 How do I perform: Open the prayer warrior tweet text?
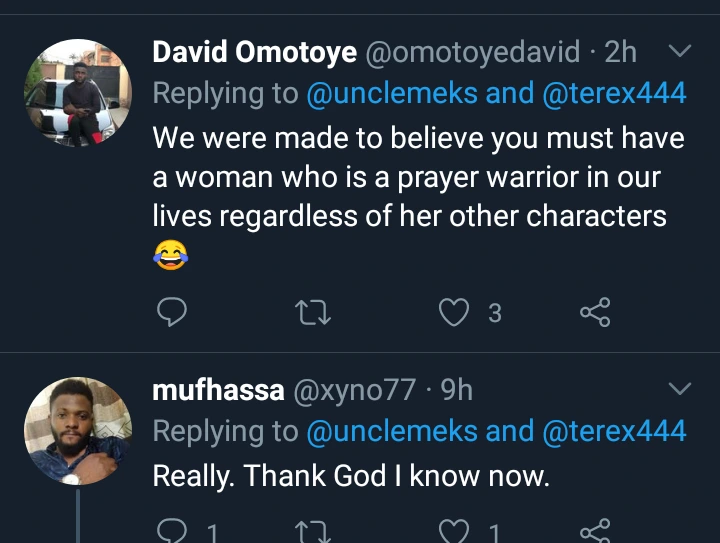[x=408, y=176]
